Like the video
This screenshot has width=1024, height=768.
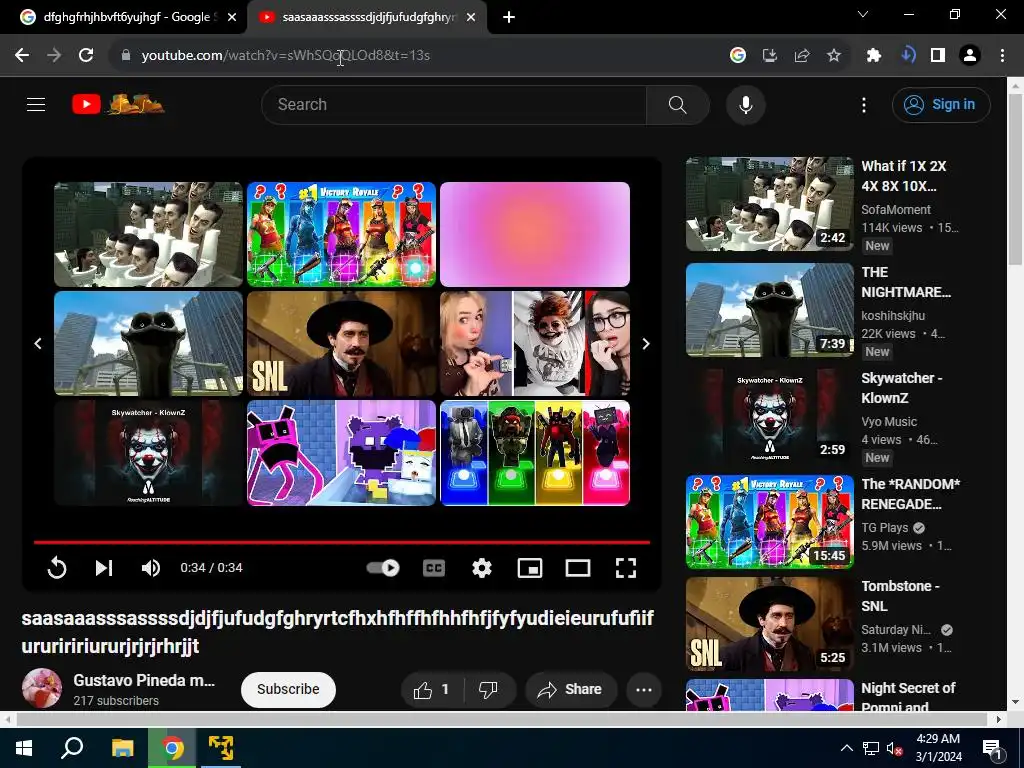tap(432, 690)
